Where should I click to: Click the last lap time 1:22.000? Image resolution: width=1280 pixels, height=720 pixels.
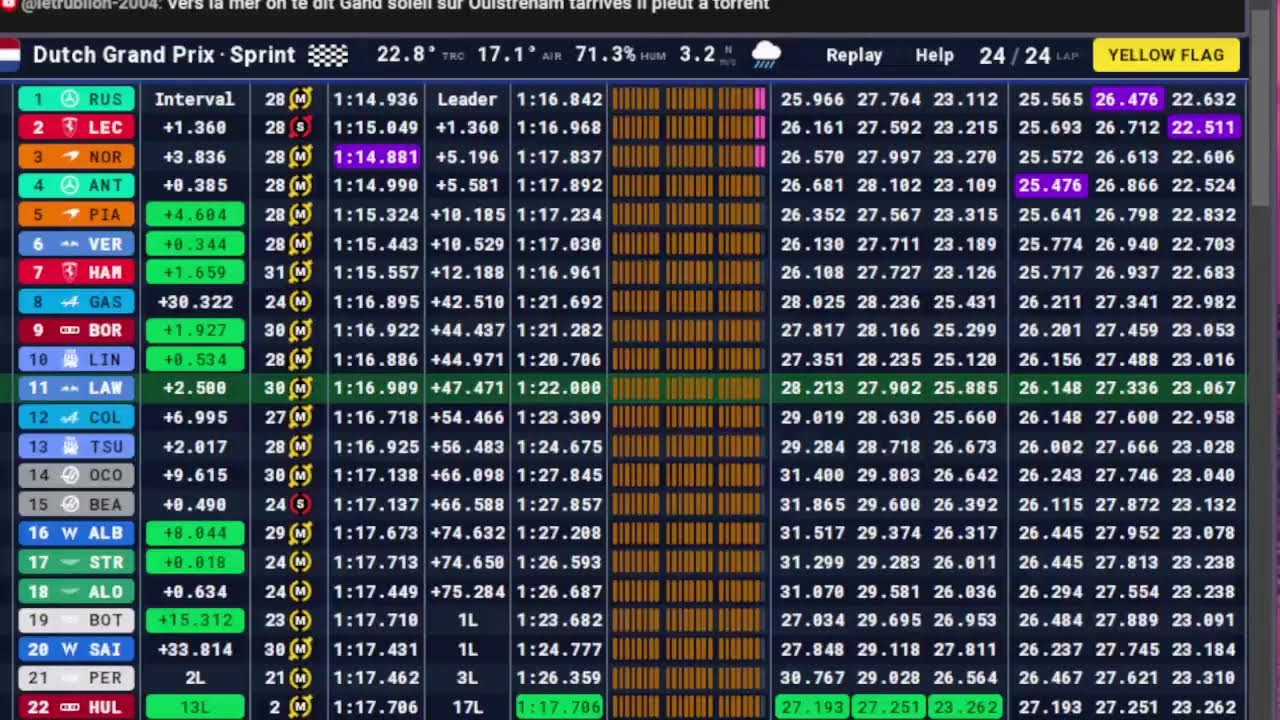pos(559,388)
